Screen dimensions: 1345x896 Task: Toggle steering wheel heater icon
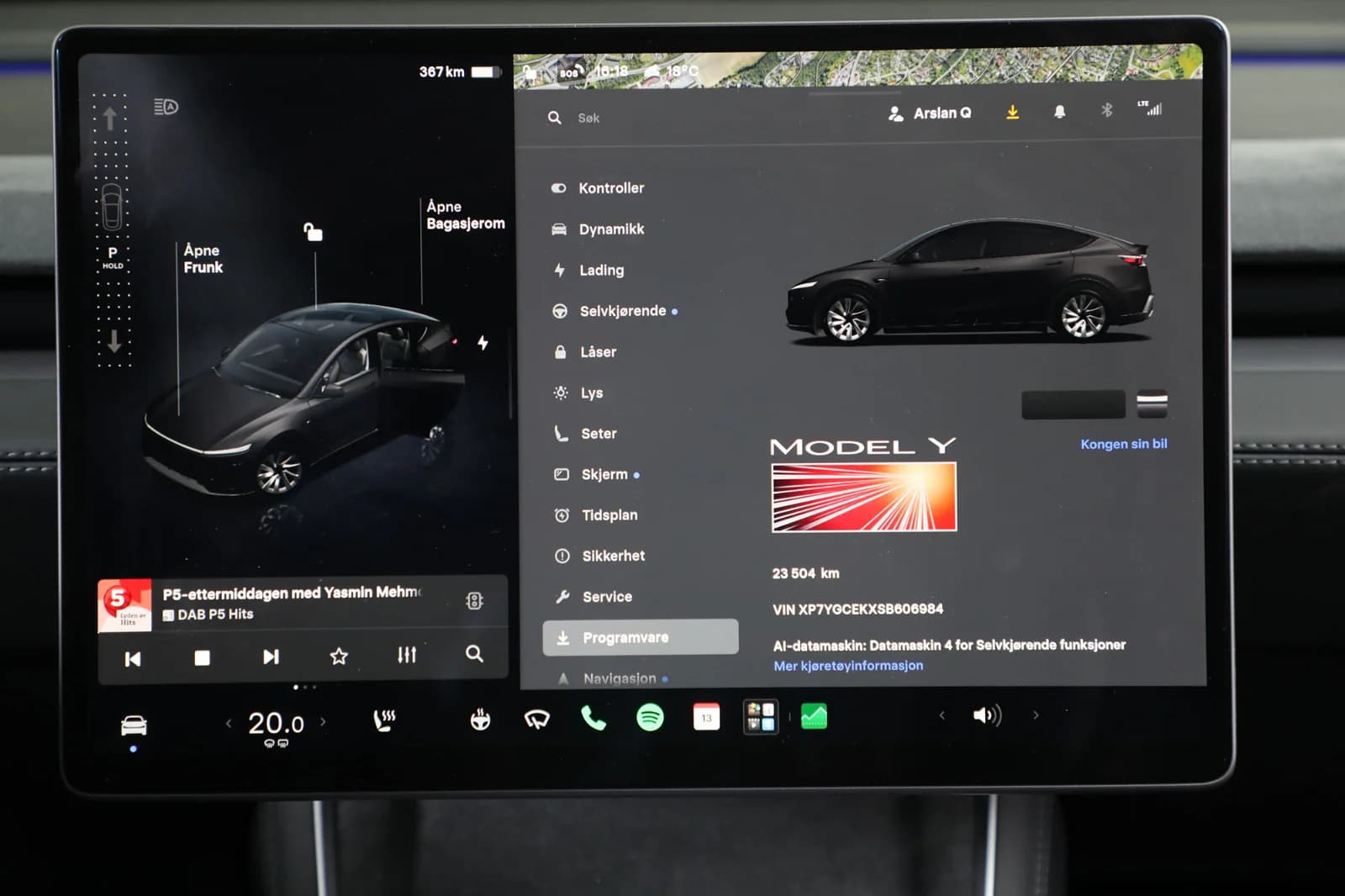coord(480,719)
